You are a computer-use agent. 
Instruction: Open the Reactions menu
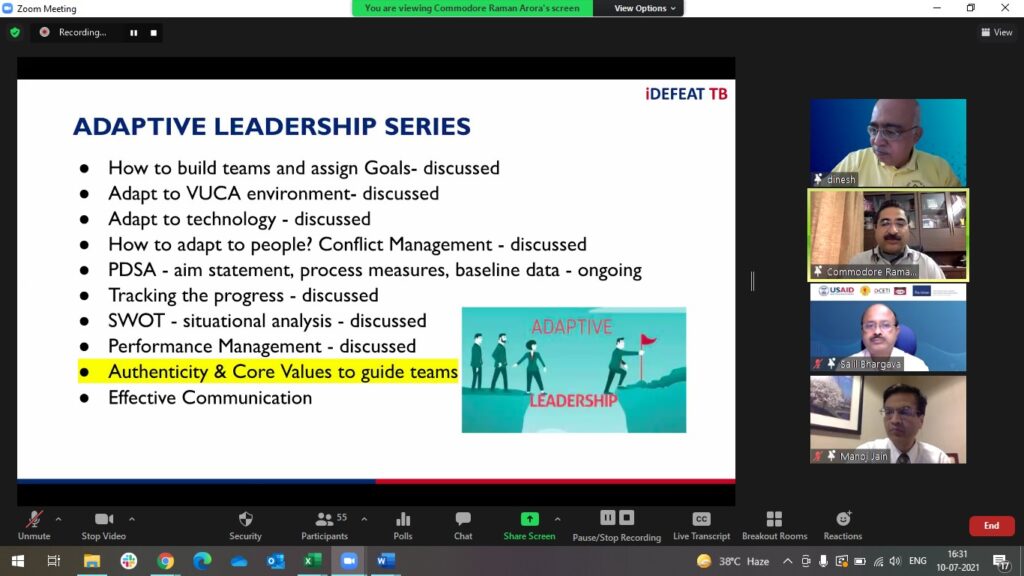click(x=843, y=523)
